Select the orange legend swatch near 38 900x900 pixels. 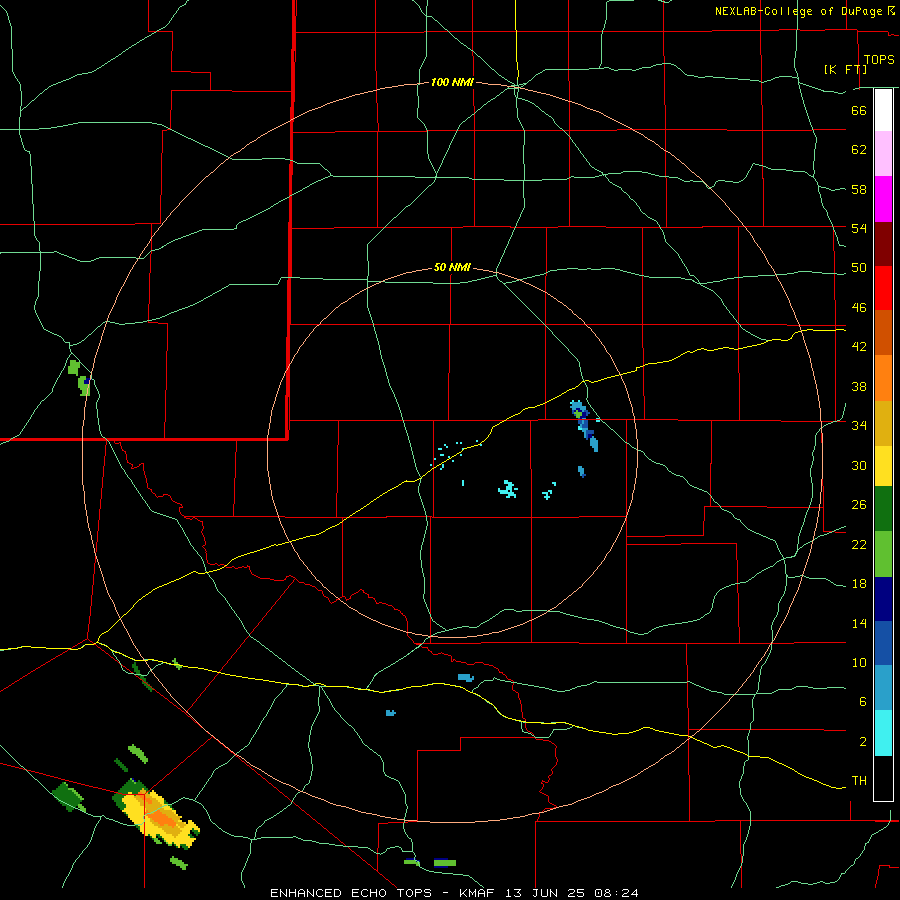[883, 378]
